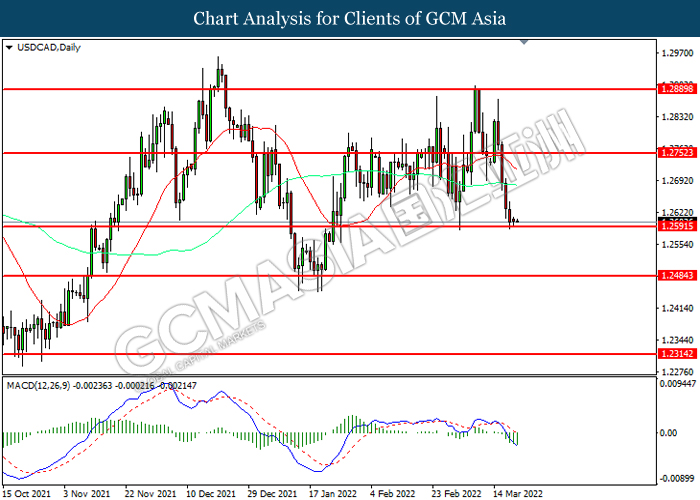
Task: Click the MACD -0.00899 scale value
Action: 678,479
